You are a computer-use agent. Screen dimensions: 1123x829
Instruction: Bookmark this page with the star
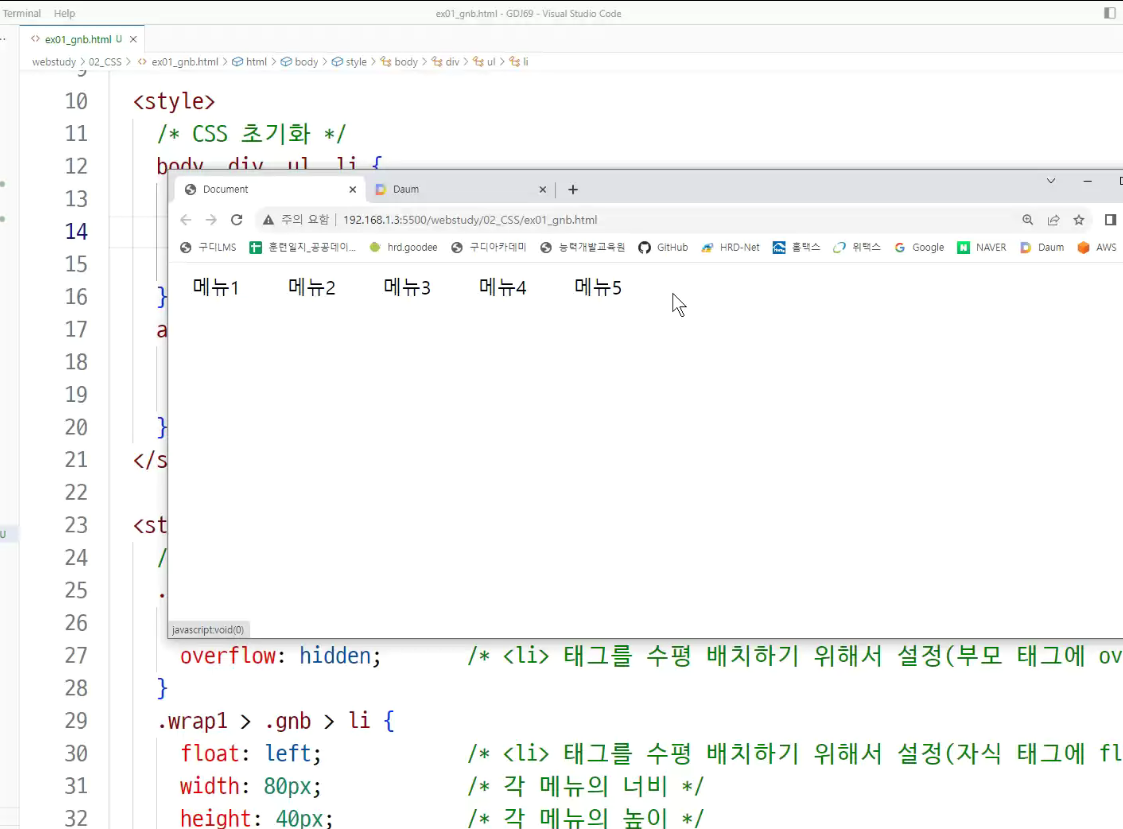(1079, 220)
